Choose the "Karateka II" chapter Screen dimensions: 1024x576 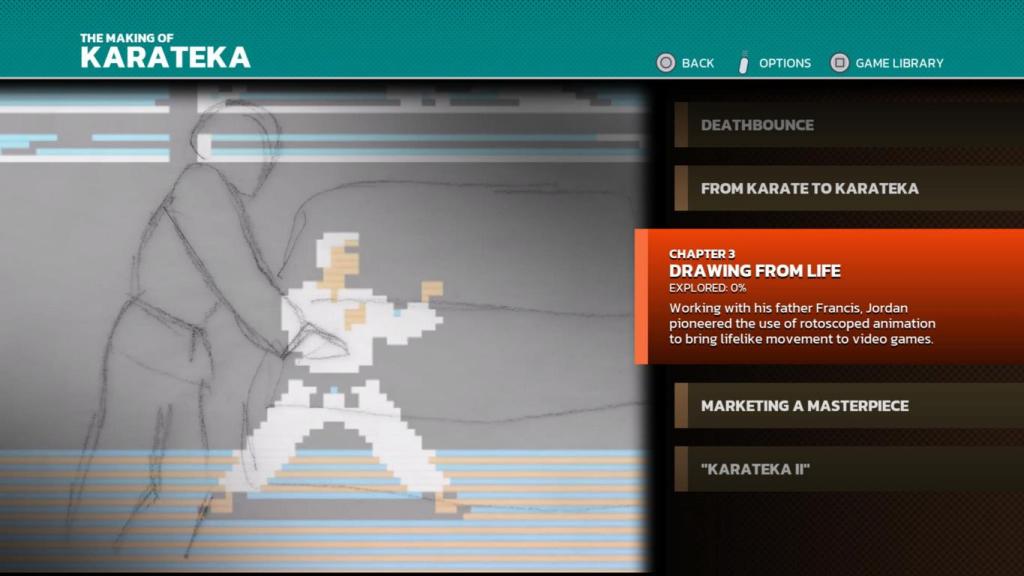pyautogui.click(x=755, y=469)
